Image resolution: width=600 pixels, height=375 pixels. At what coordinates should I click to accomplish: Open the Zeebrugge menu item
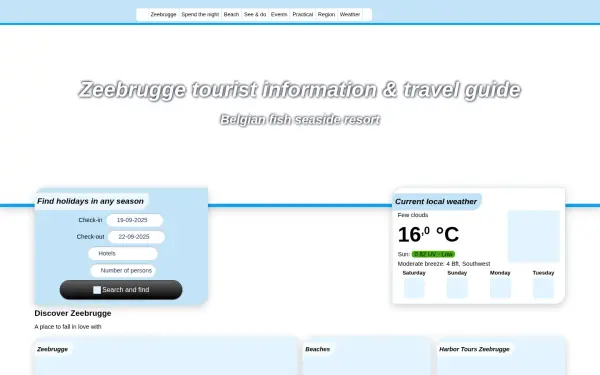[x=163, y=15]
